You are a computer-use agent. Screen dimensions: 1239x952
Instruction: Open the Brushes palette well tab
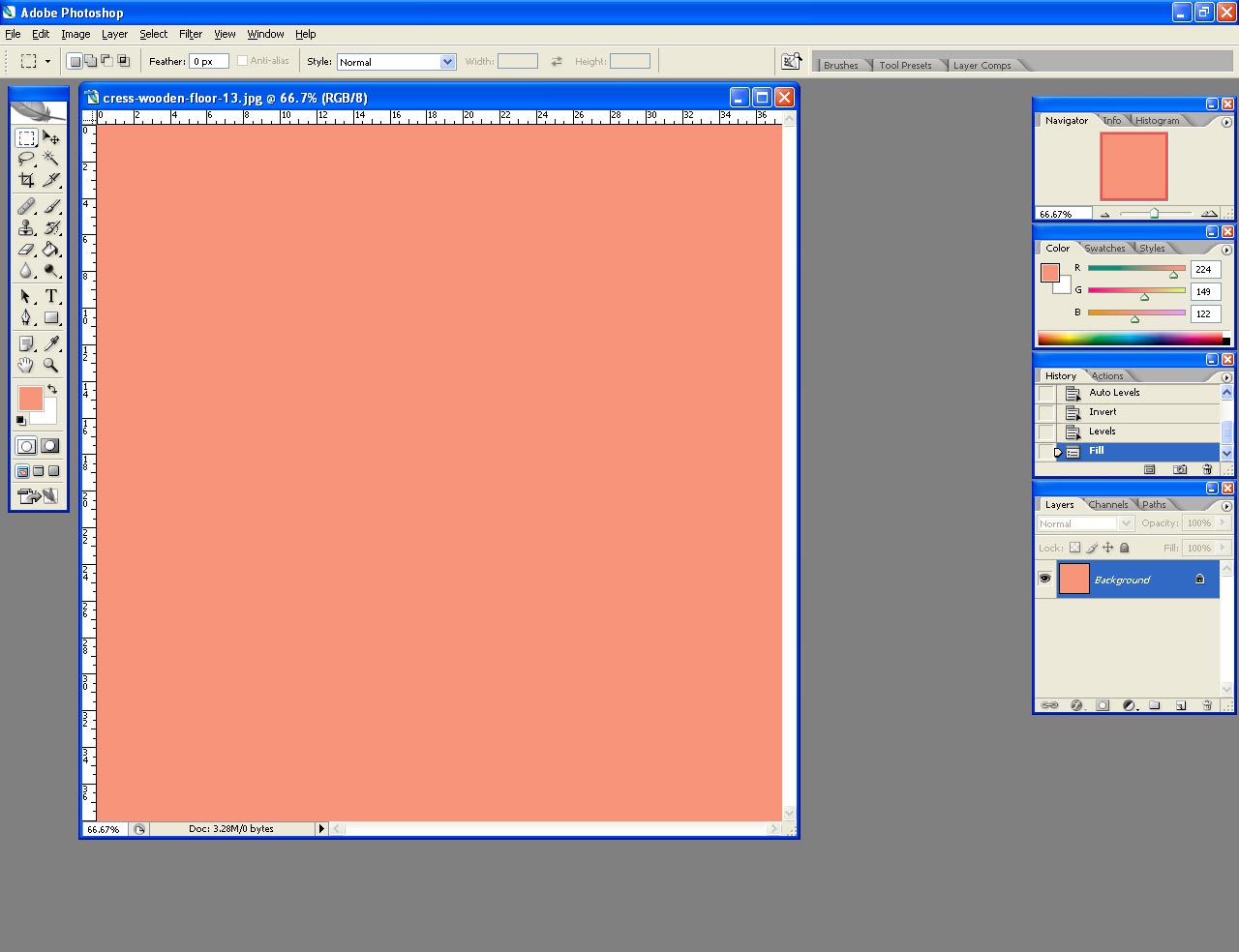tap(840, 65)
